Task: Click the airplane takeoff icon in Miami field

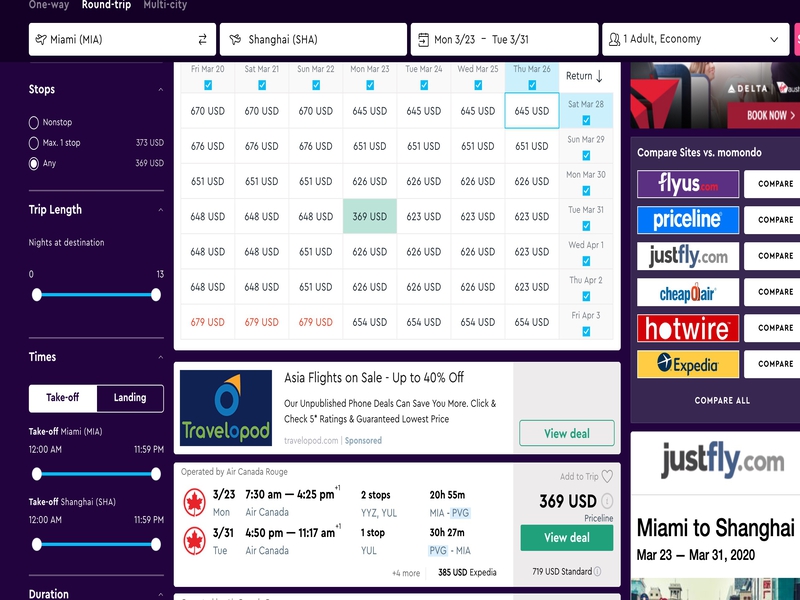Action: pos(41,39)
